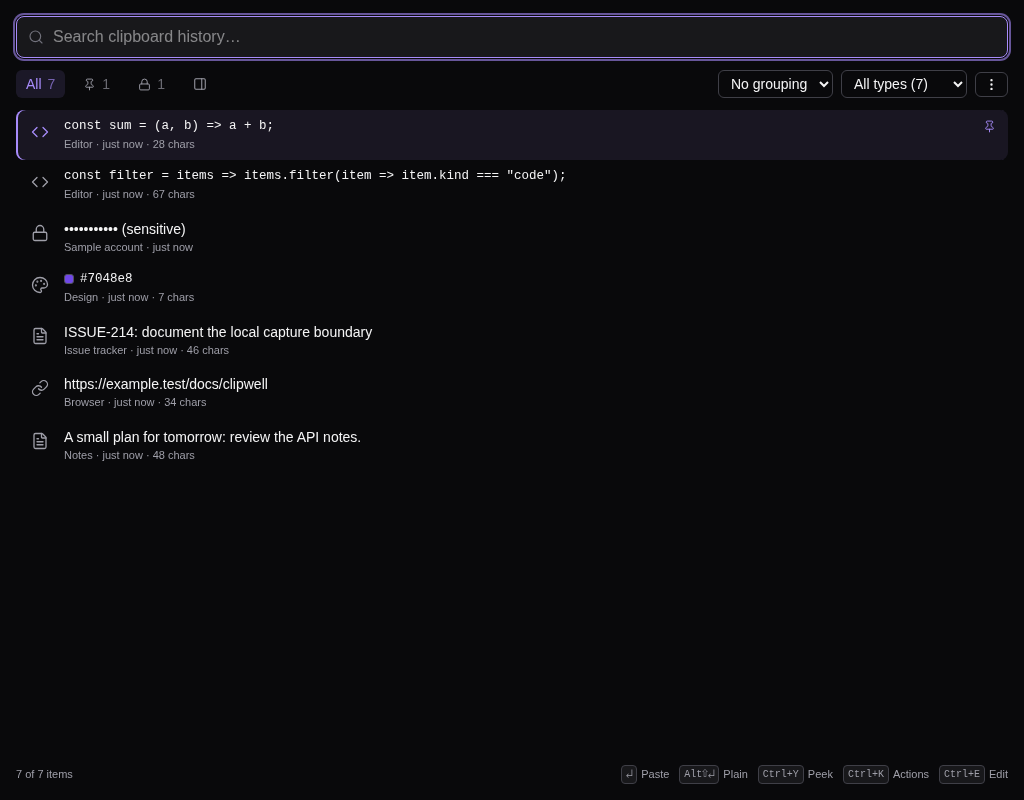
Task: Click the 7 of 7 items status
Action: tap(44, 775)
